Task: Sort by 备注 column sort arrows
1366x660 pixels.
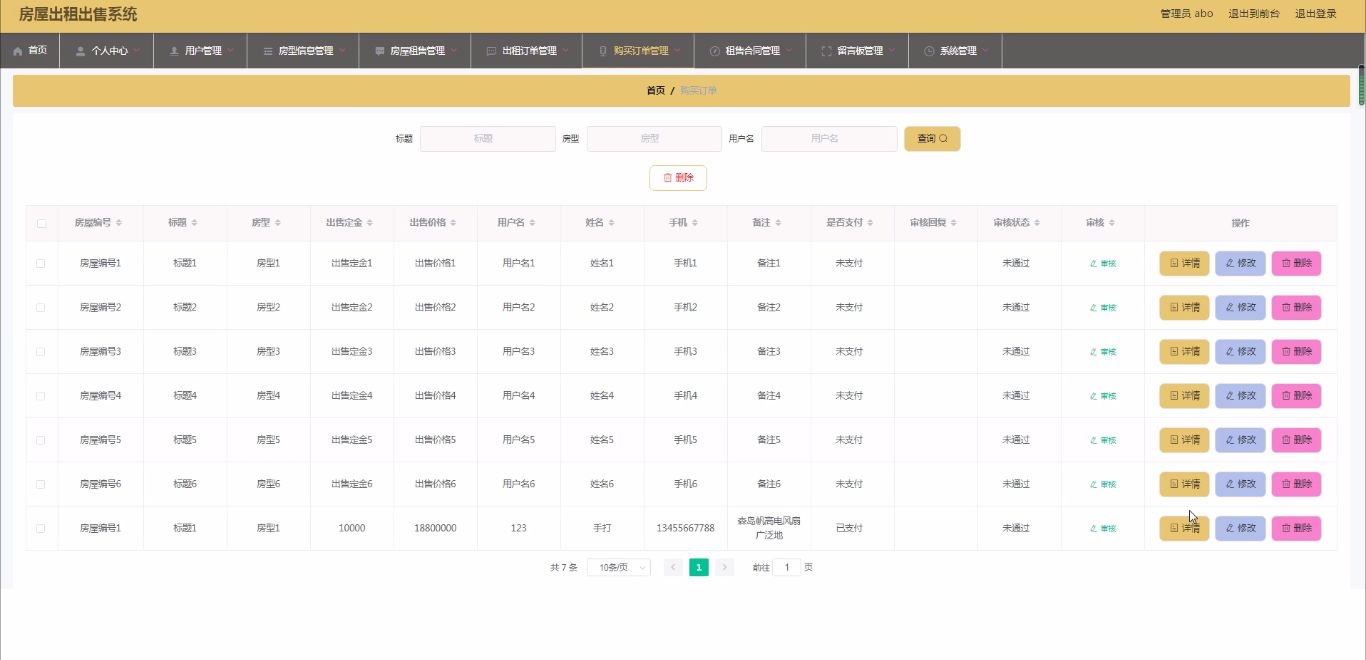Action: point(779,223)
